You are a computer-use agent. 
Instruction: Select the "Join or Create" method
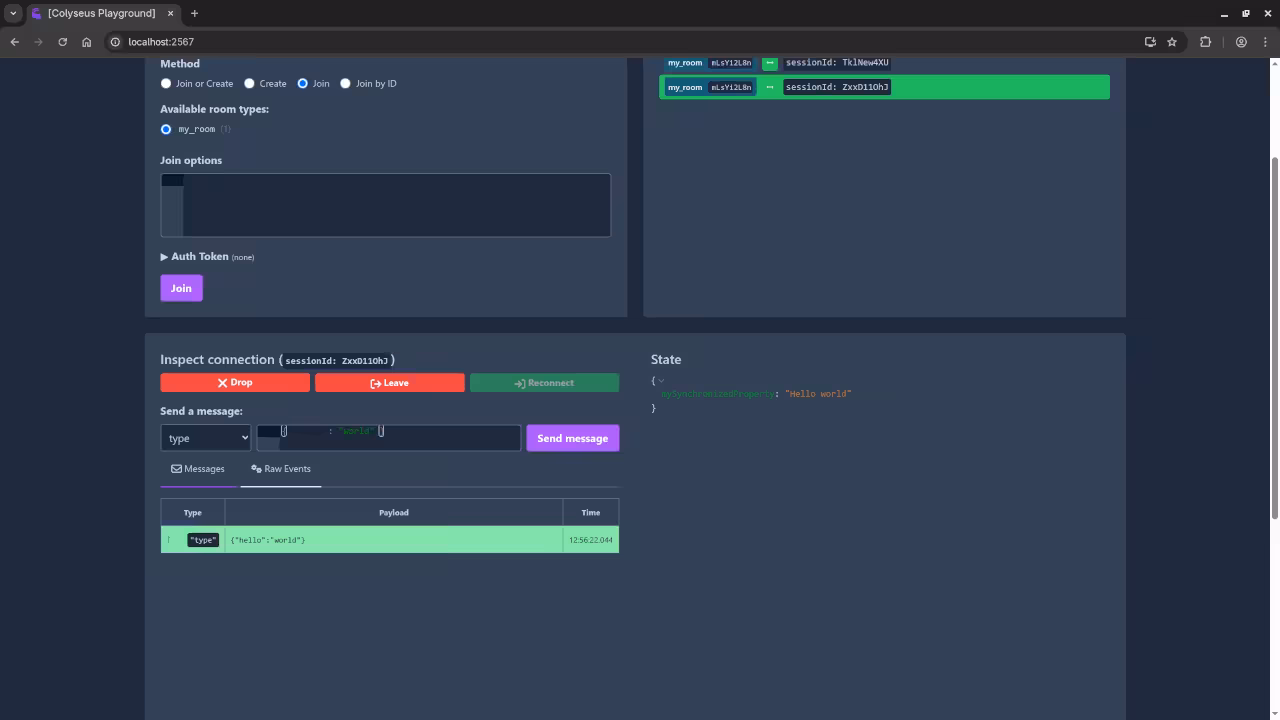(x=166, y=84)
